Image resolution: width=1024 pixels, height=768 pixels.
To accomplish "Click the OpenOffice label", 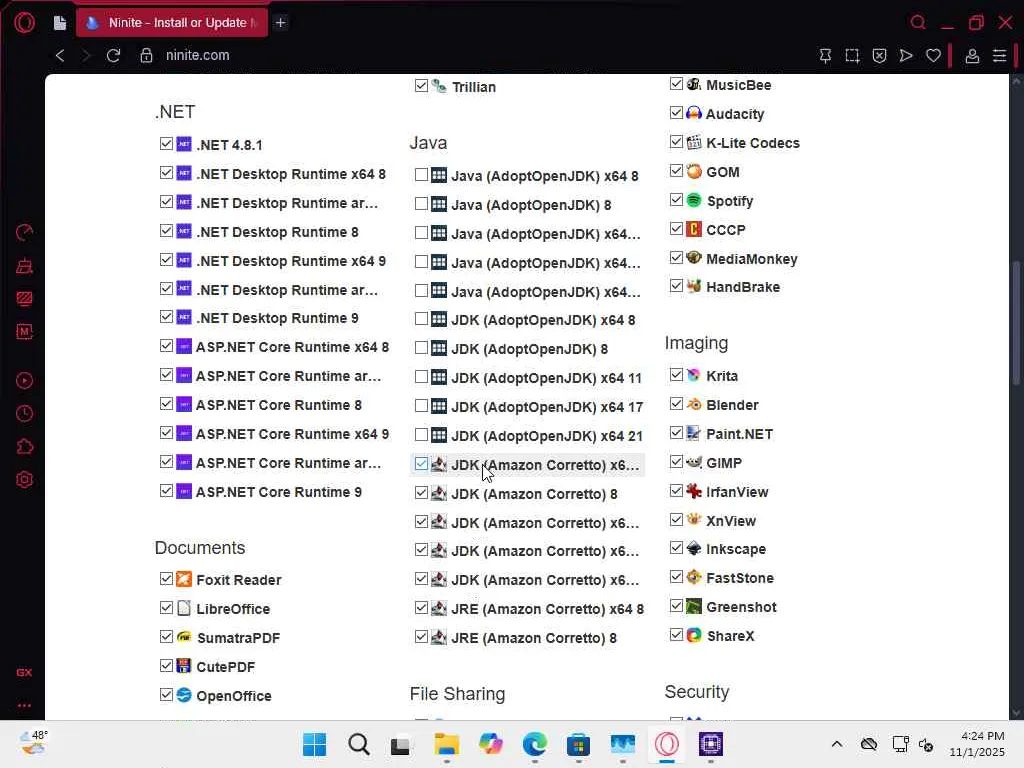I will pyautogui.click(x=234, y=696).
